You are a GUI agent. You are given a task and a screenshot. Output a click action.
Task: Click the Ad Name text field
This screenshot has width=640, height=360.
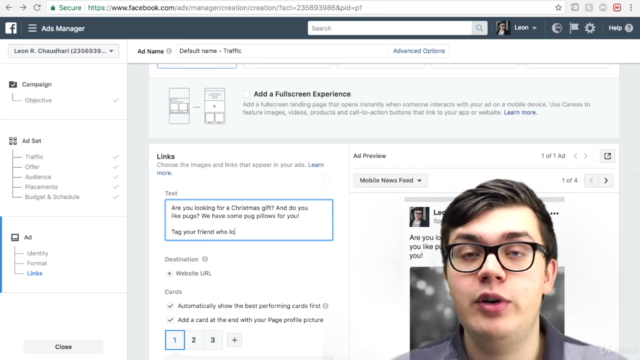tap(282, 51)
